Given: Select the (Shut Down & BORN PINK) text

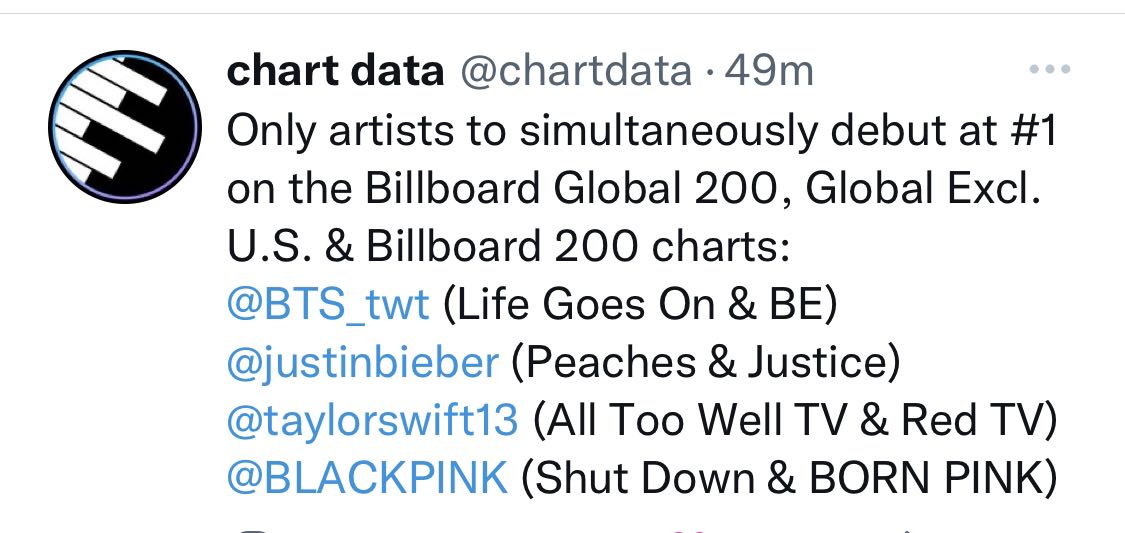Looking at the screenshot, I should 789,479.
